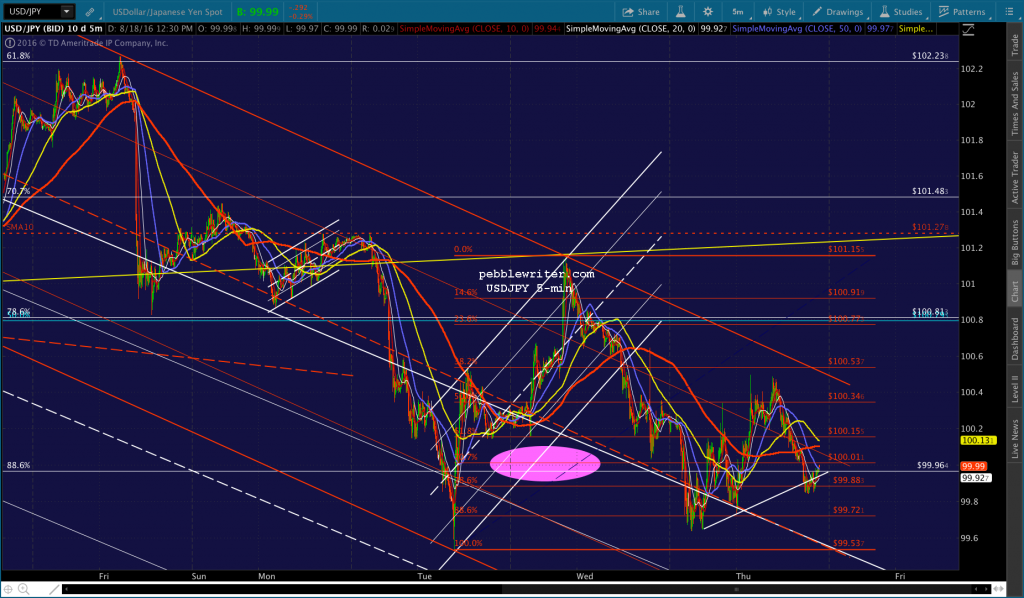
Task: Open the Big Buttons side tab
Action: pyautogui.click(x=1015, y=242)
